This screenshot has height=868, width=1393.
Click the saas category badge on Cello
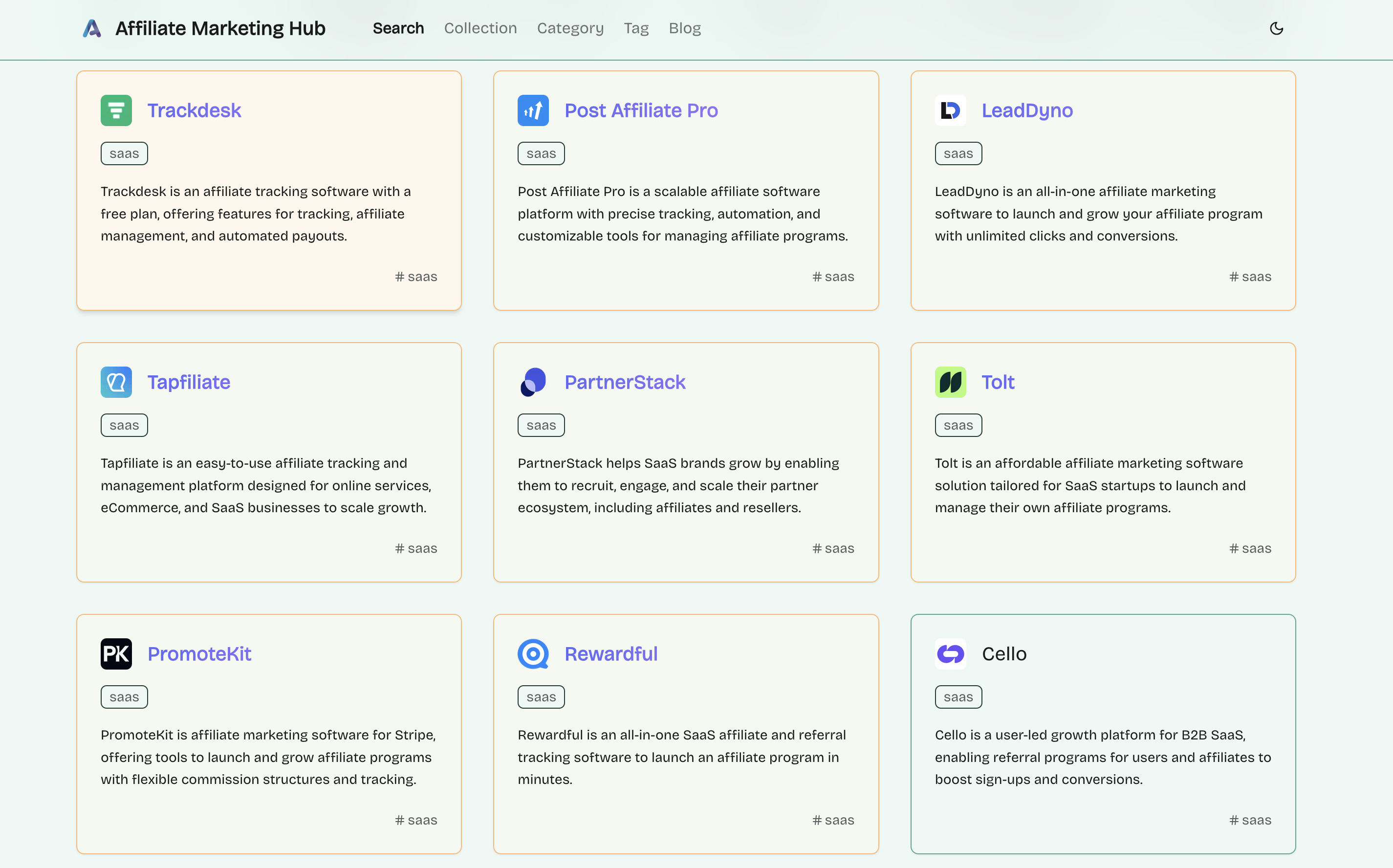(x=958, y=696)
